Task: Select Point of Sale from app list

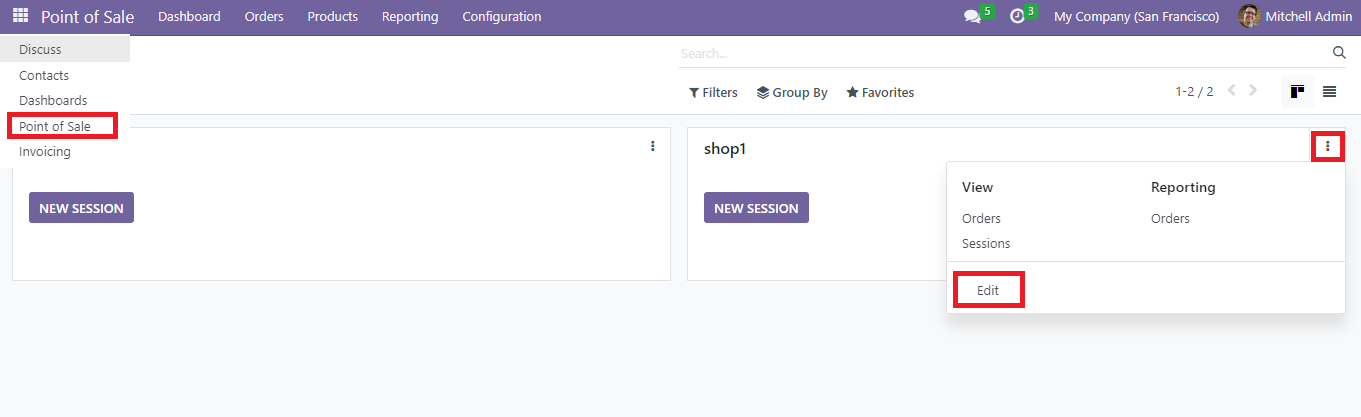Action: [x=55, y=127]
